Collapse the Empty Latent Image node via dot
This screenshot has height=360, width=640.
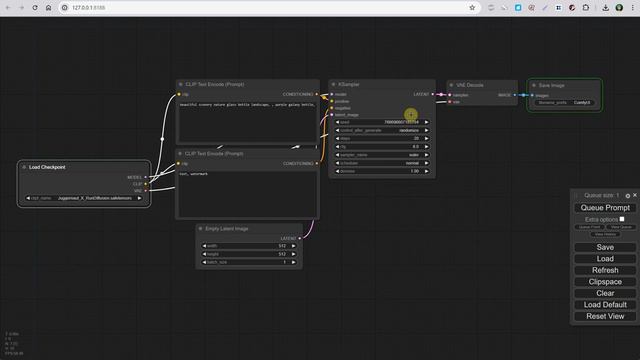[x=200, y=229]
